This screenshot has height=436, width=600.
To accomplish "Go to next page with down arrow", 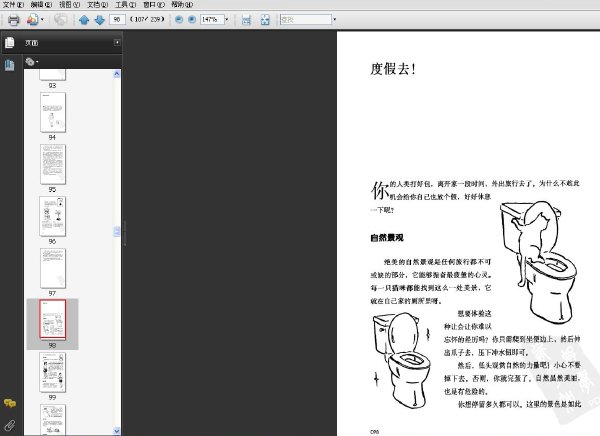I will pyautogui.click(x=99, y=20).
